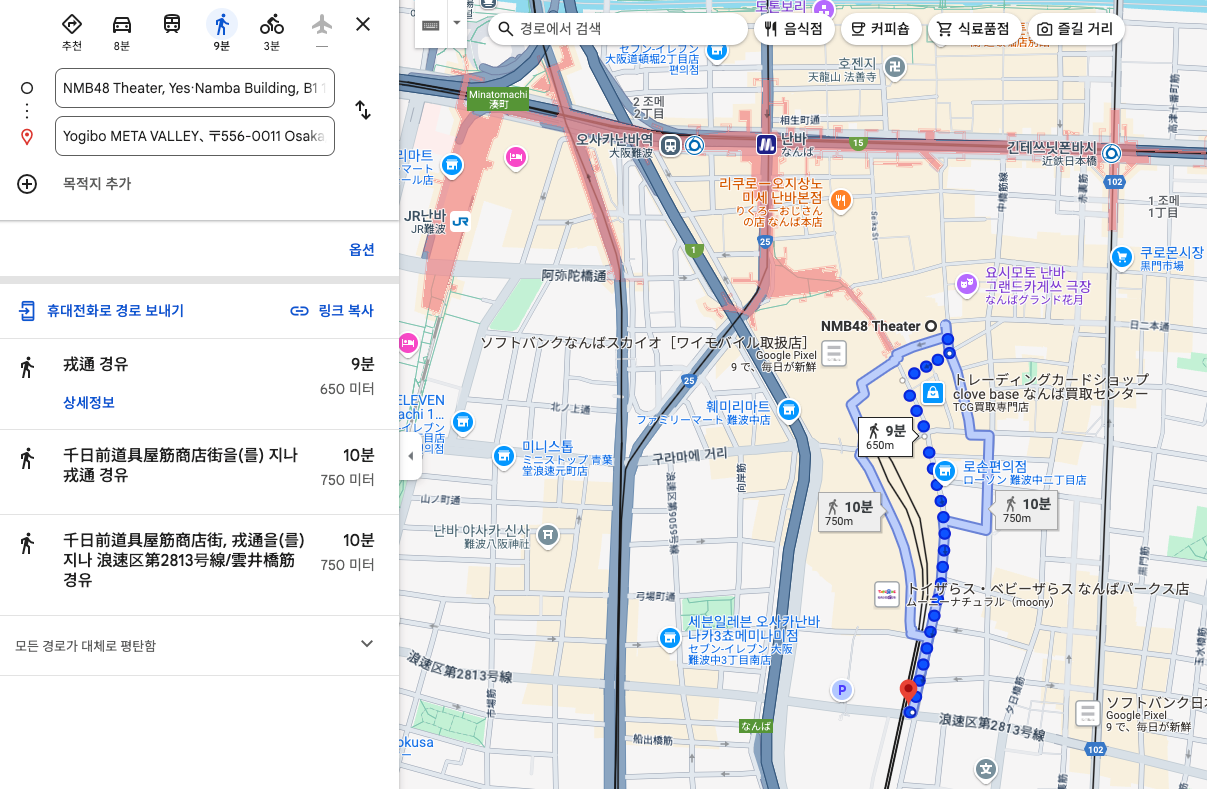The height and width of the screenshot is (789, 1207).
Task: Click the red destination pin
Action: pos(908,690)
